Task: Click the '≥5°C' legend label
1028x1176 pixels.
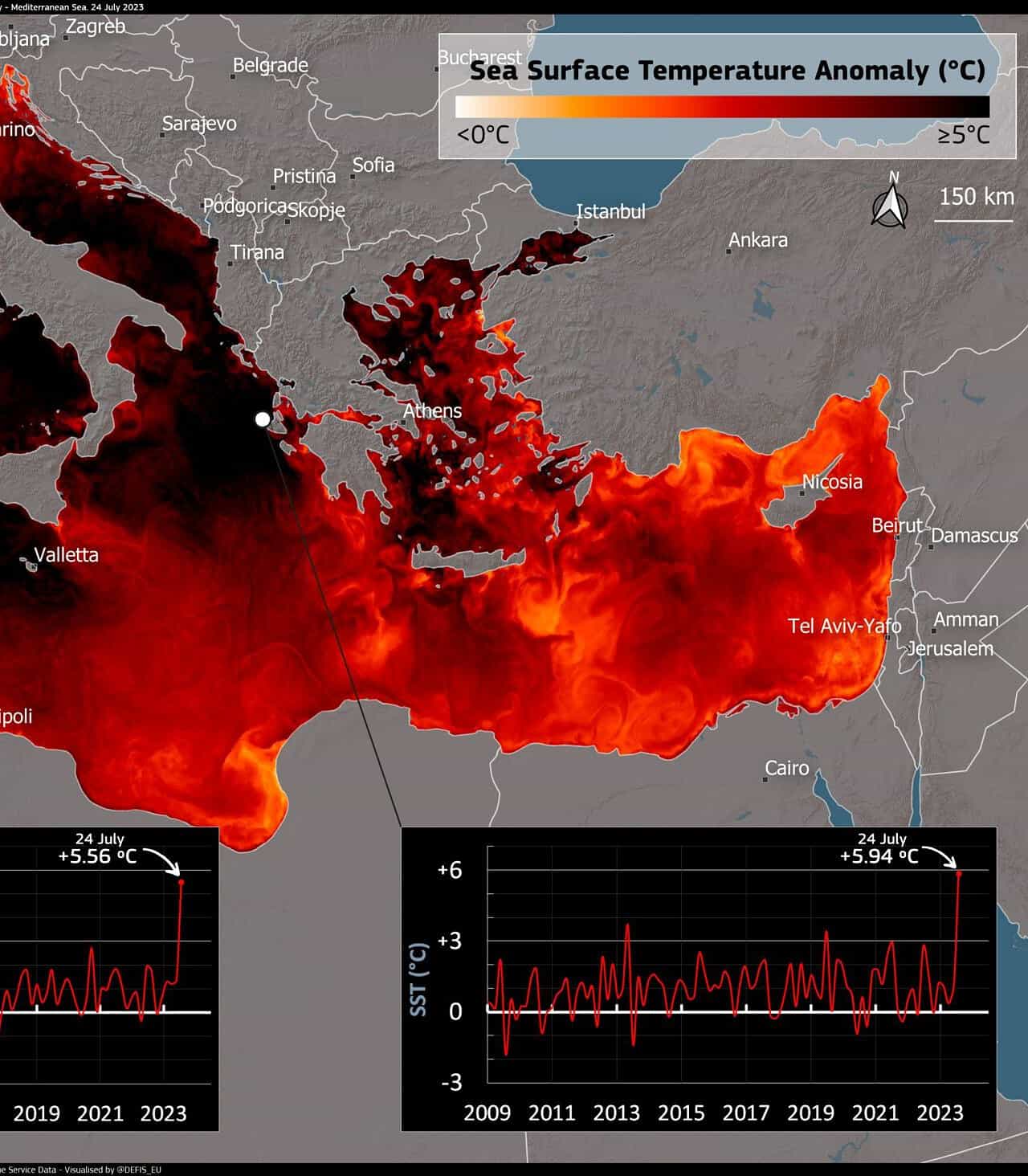Action: (964, 134)
